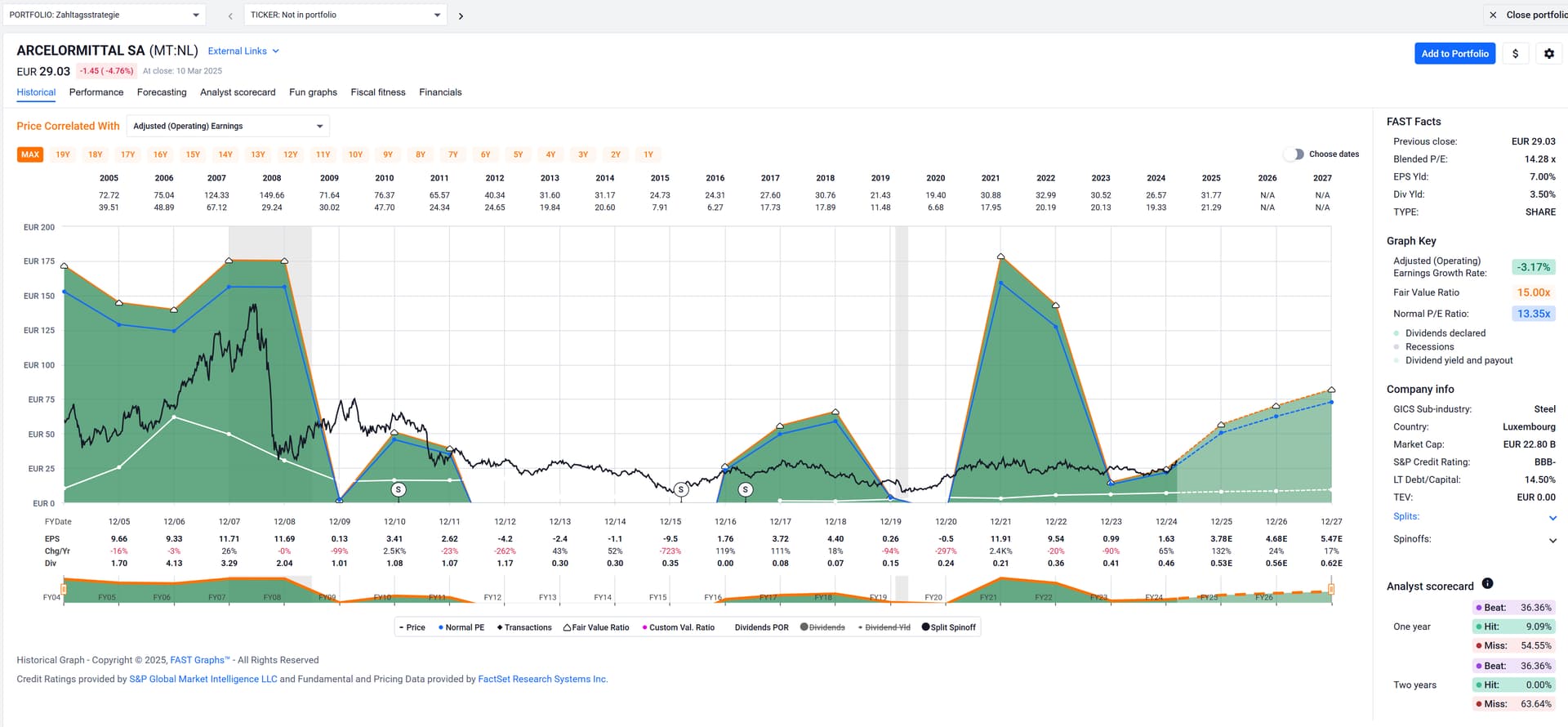The image size is (1568, 727).
Task: Select the 7Y time range
Action: pos(452,154)
